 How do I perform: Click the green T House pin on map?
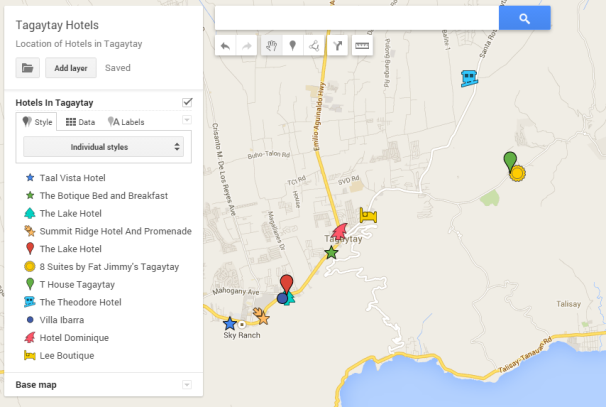pos(510,161)
